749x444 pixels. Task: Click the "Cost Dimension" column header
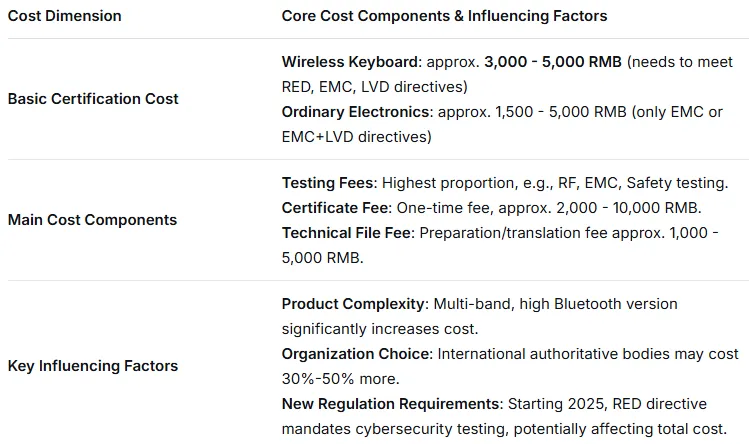tap(64, 16)
